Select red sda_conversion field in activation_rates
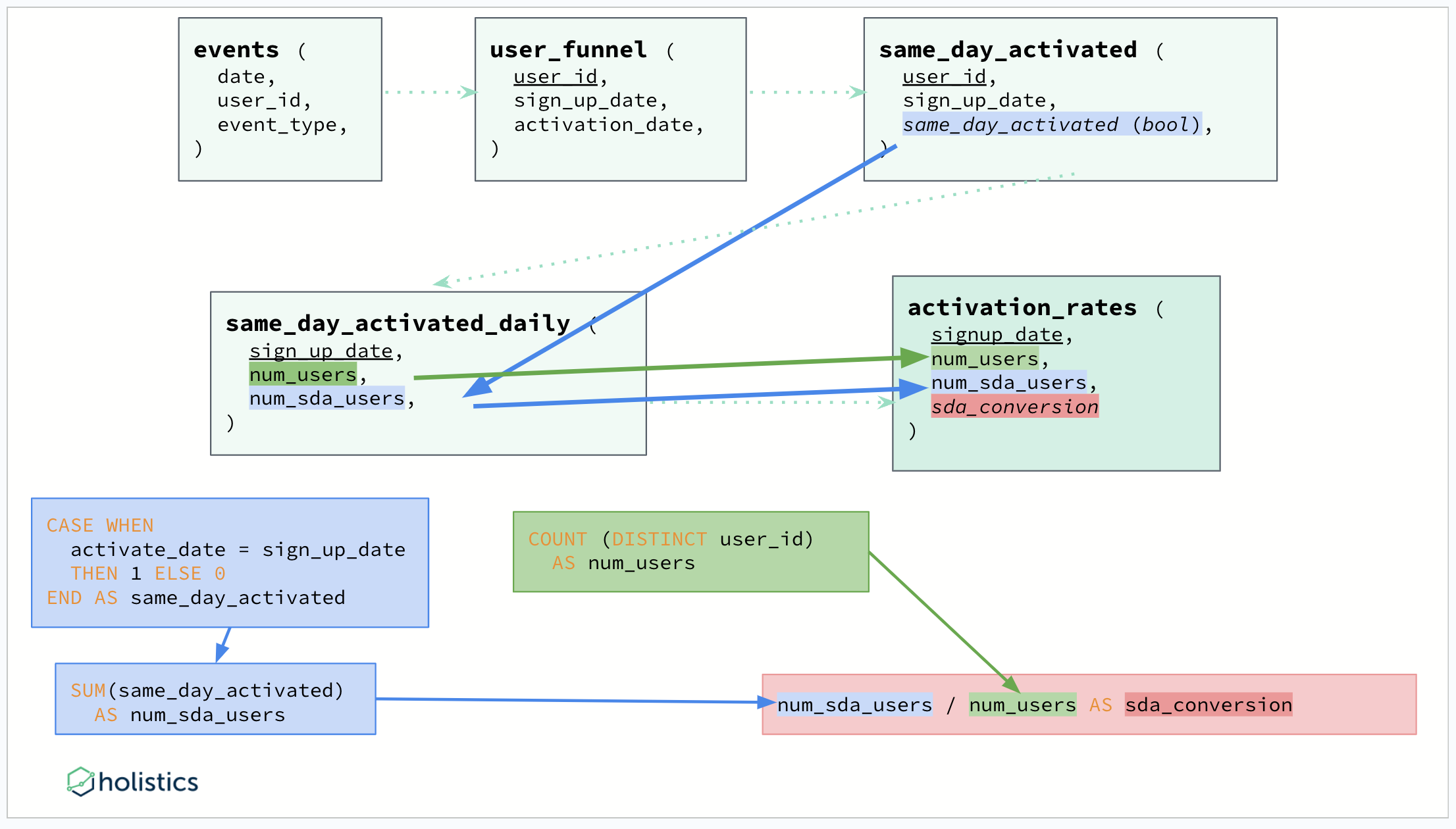Image resolution: width=1456 pixels, height=829 pixels. (1014, 407)
